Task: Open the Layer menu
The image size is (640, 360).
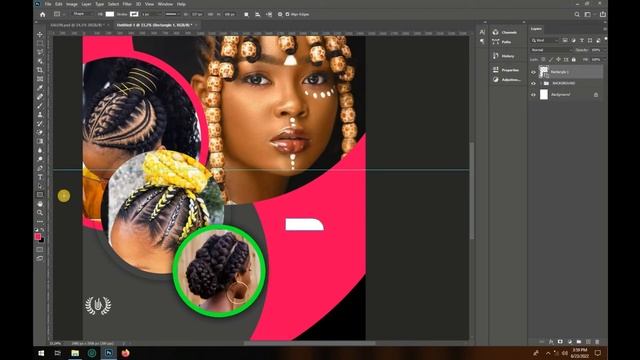Action: pos(86,4)
